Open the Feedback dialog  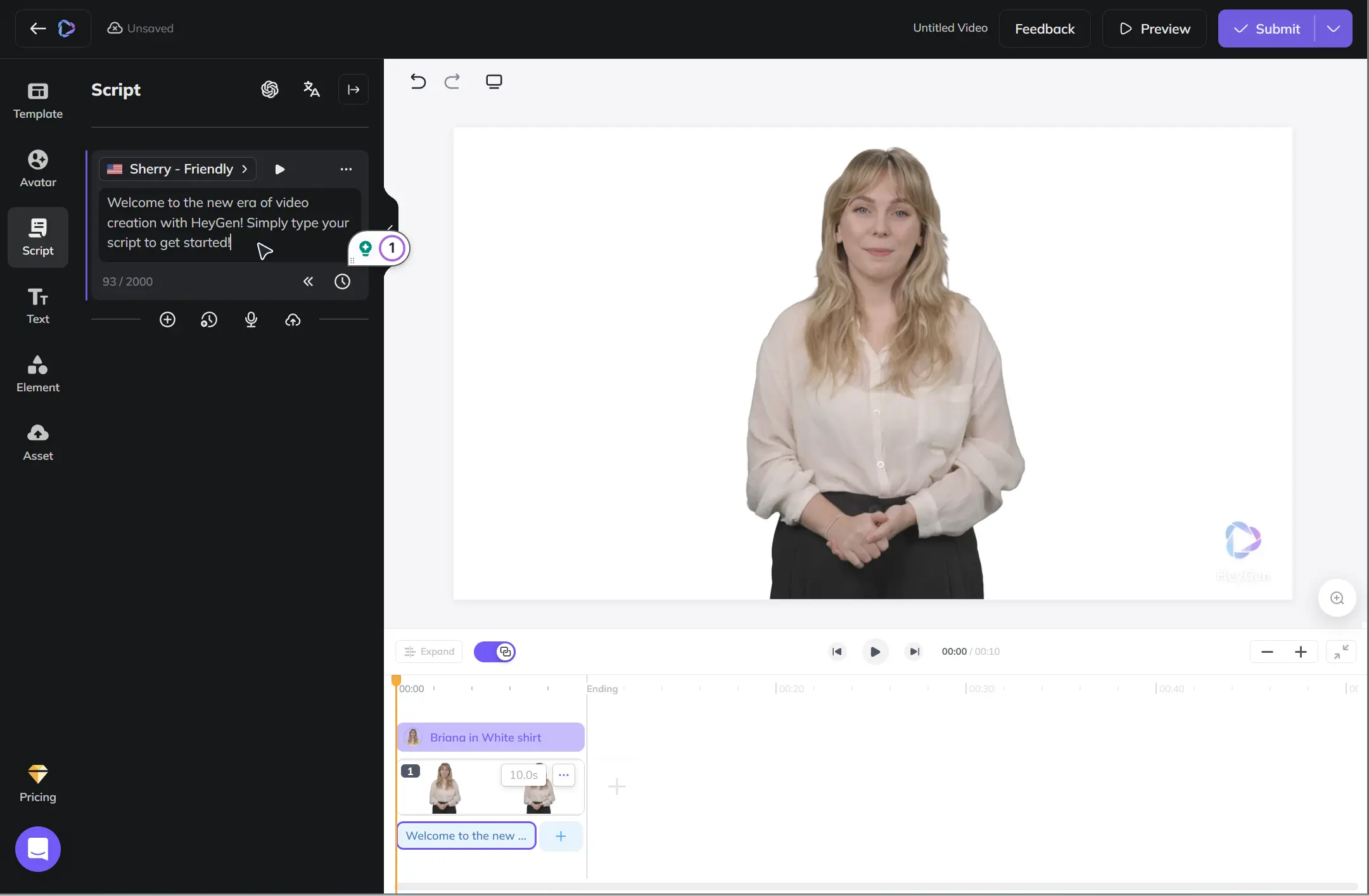[1044, 28]
